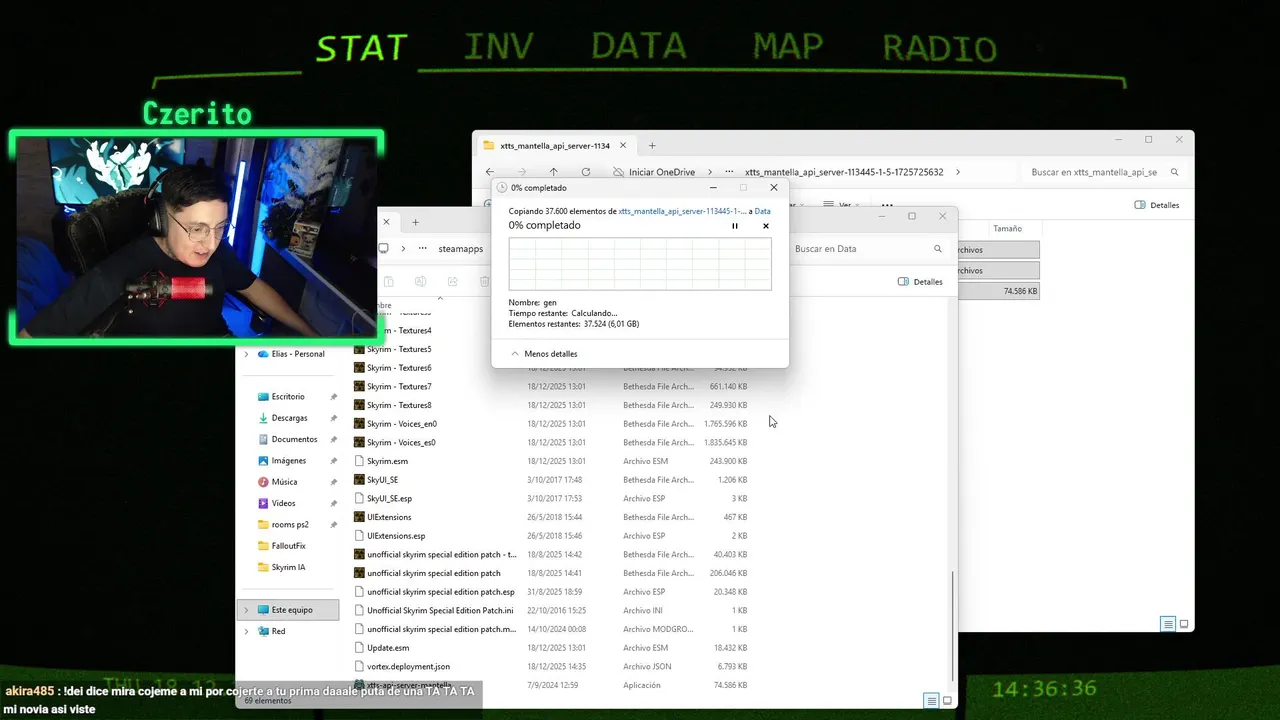Screen dimensions: 1280x720
Task: Open the Data destination link
Action: pyautogui.click(x=762, y=211)
